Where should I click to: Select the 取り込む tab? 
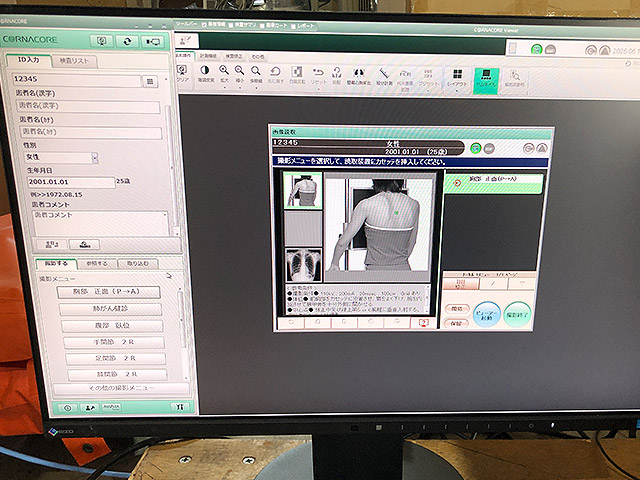click(x=138, y=264)
